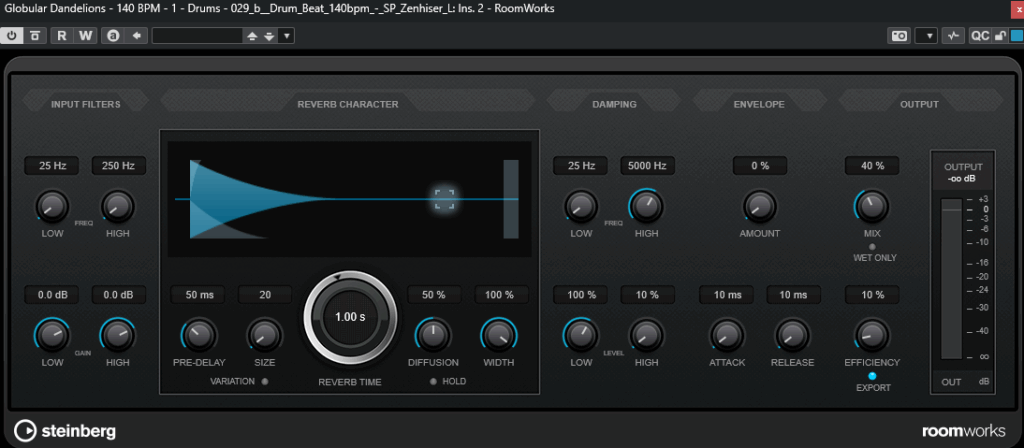Click the Bypass effect button

click(x=34, y=35)
